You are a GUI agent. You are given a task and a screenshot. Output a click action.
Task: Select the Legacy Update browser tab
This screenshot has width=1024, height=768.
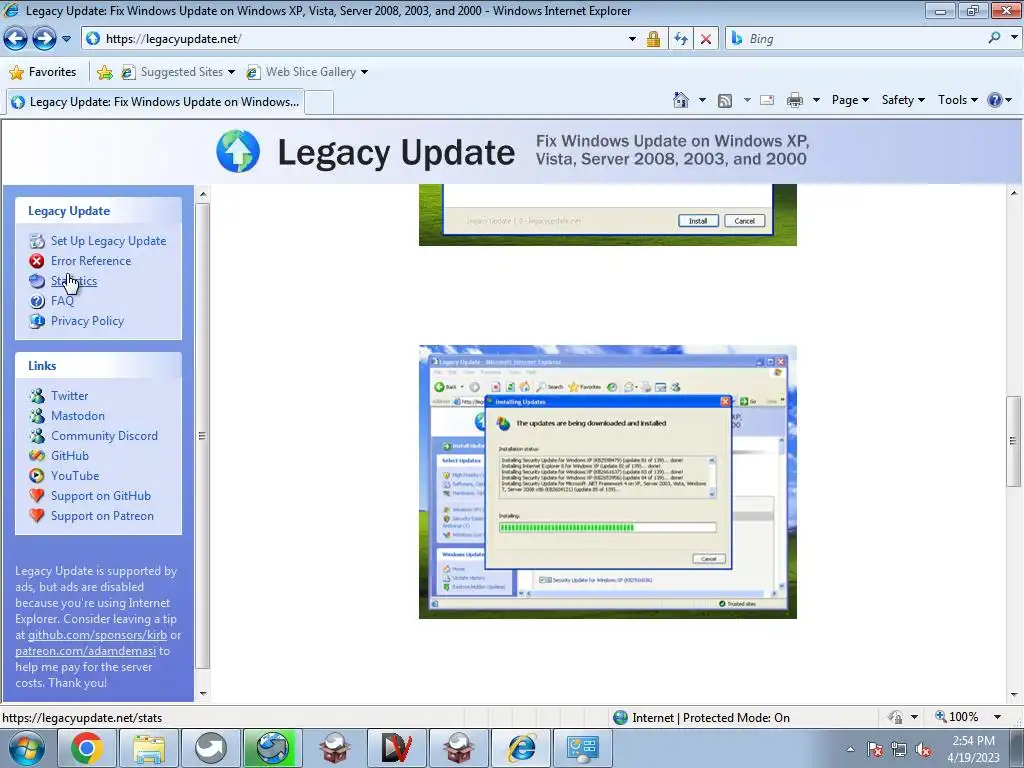pos(155,102)
